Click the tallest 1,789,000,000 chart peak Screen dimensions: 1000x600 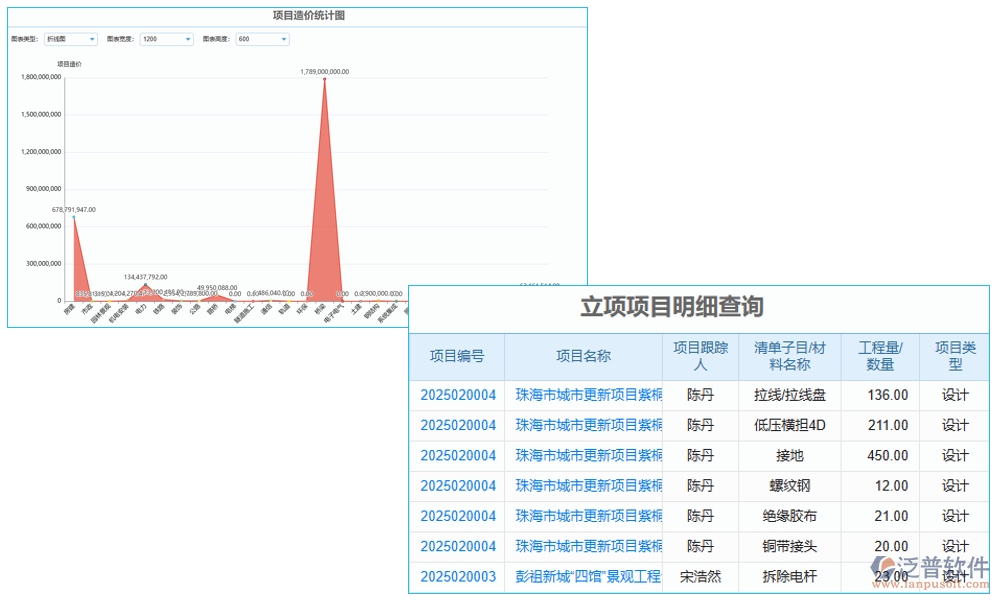point(324,81)
